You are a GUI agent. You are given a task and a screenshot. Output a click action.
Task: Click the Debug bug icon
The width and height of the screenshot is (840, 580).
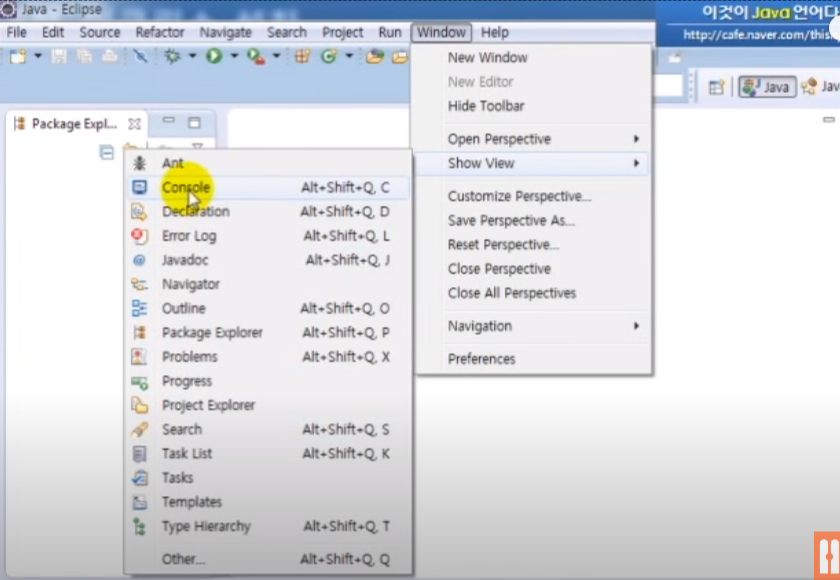coord(172,56)
